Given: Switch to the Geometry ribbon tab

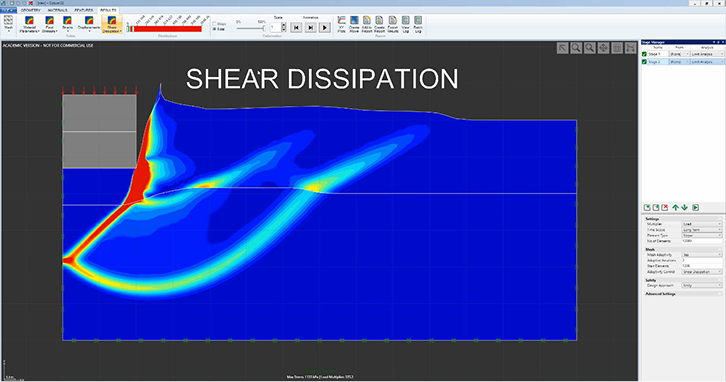Looking at the screenshot, I should click(31, 10).
